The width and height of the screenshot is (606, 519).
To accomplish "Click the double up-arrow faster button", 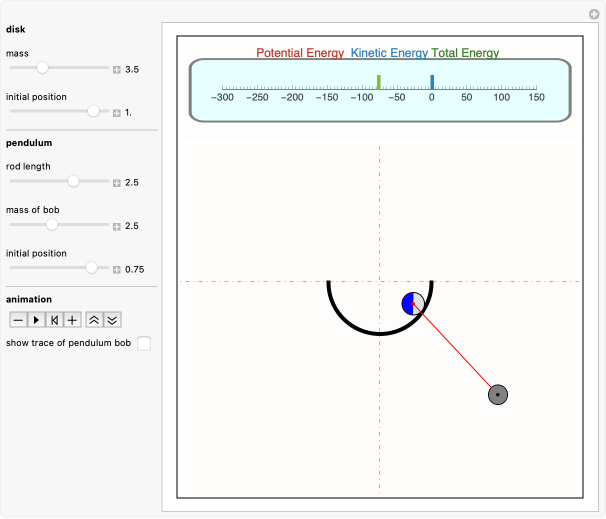I will (94, 320).
